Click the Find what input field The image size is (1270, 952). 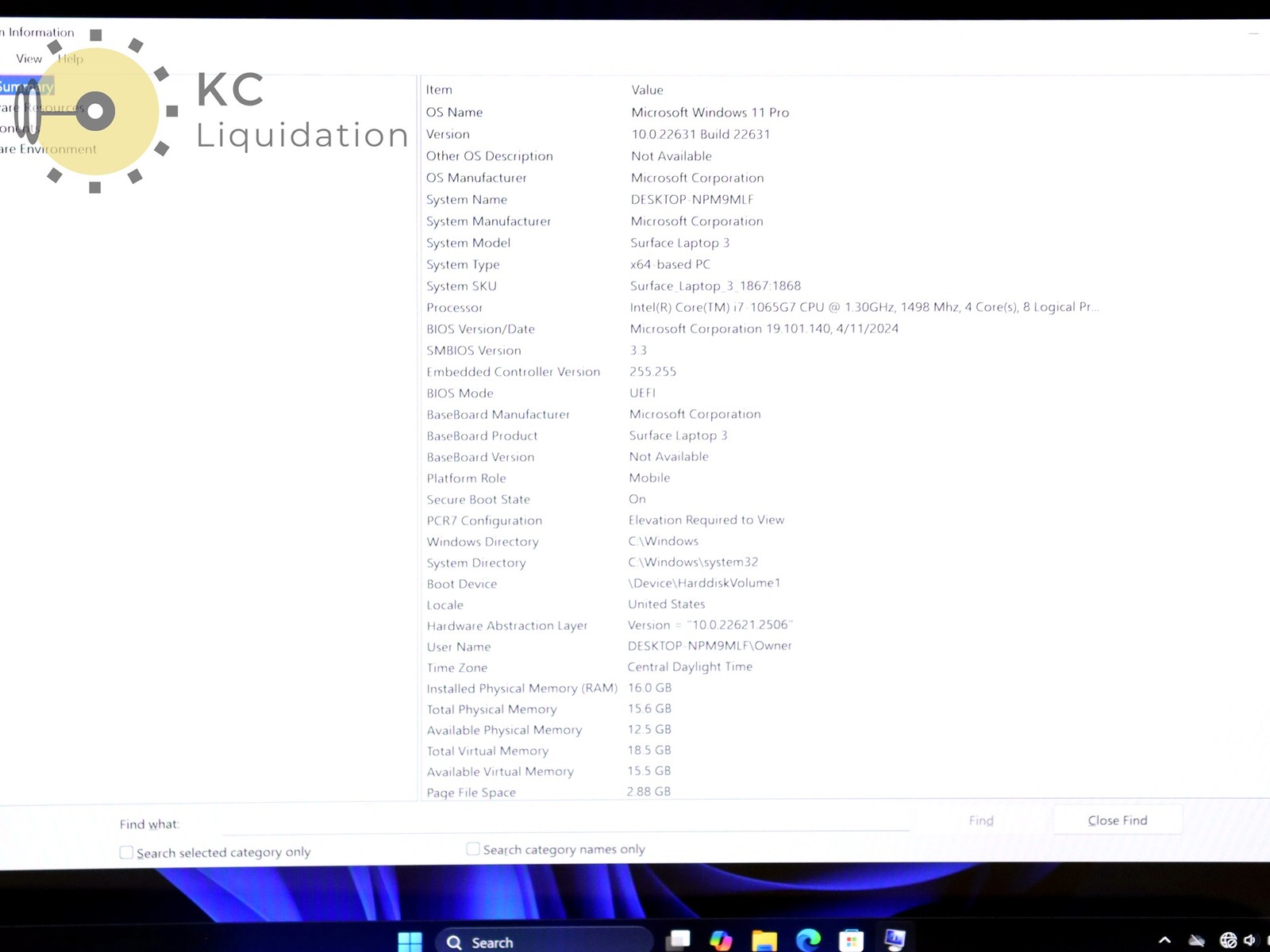pos(565,821)
